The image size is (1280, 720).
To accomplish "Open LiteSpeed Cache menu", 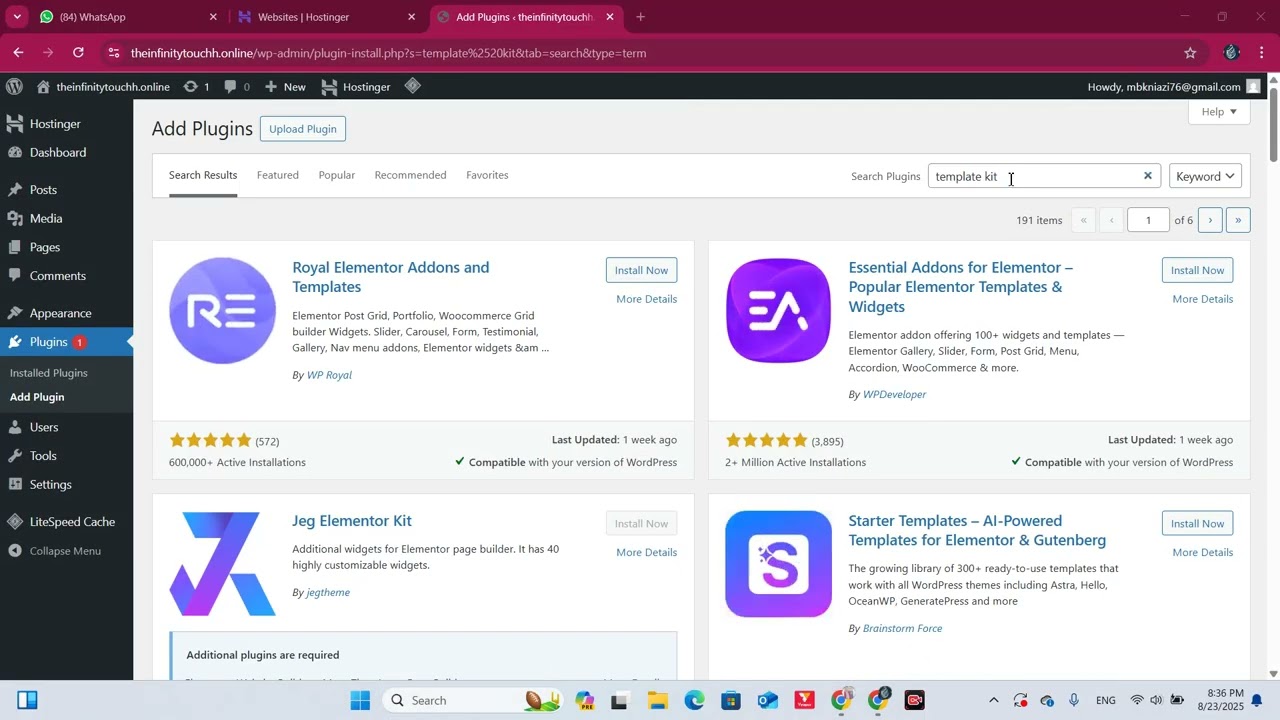I will 66,522.
